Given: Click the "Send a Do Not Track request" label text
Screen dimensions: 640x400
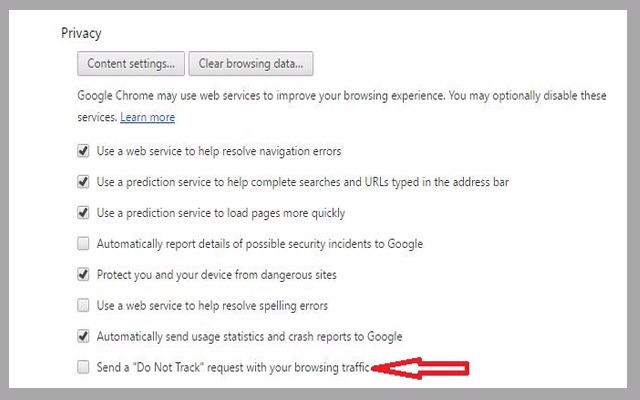Looking at the screenshot, I should pos(234,368).
